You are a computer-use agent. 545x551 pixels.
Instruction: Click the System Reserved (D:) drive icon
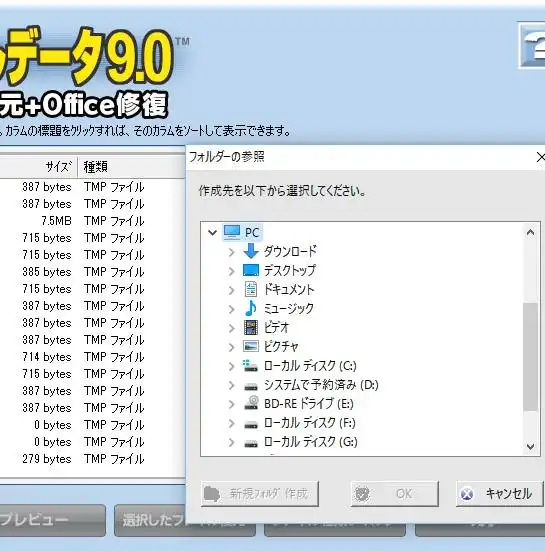point(251,387)
